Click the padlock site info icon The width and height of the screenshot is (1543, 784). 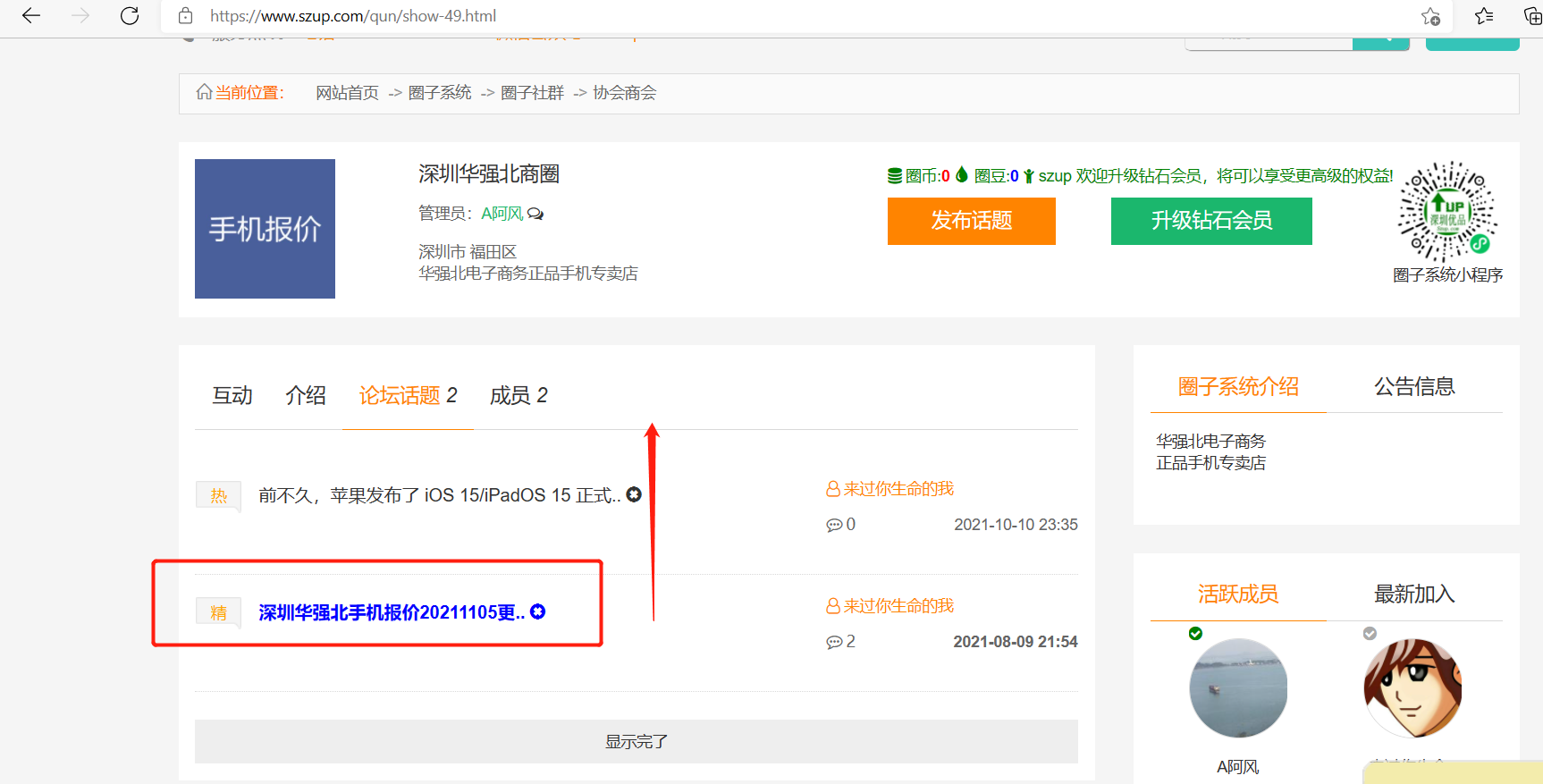[x=185, y=16]
